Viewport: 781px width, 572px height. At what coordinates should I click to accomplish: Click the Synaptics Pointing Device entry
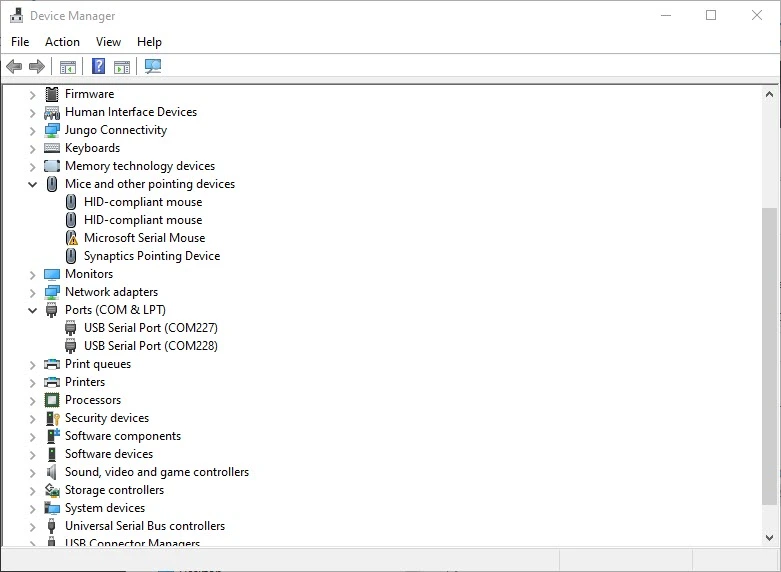point(151,256)
